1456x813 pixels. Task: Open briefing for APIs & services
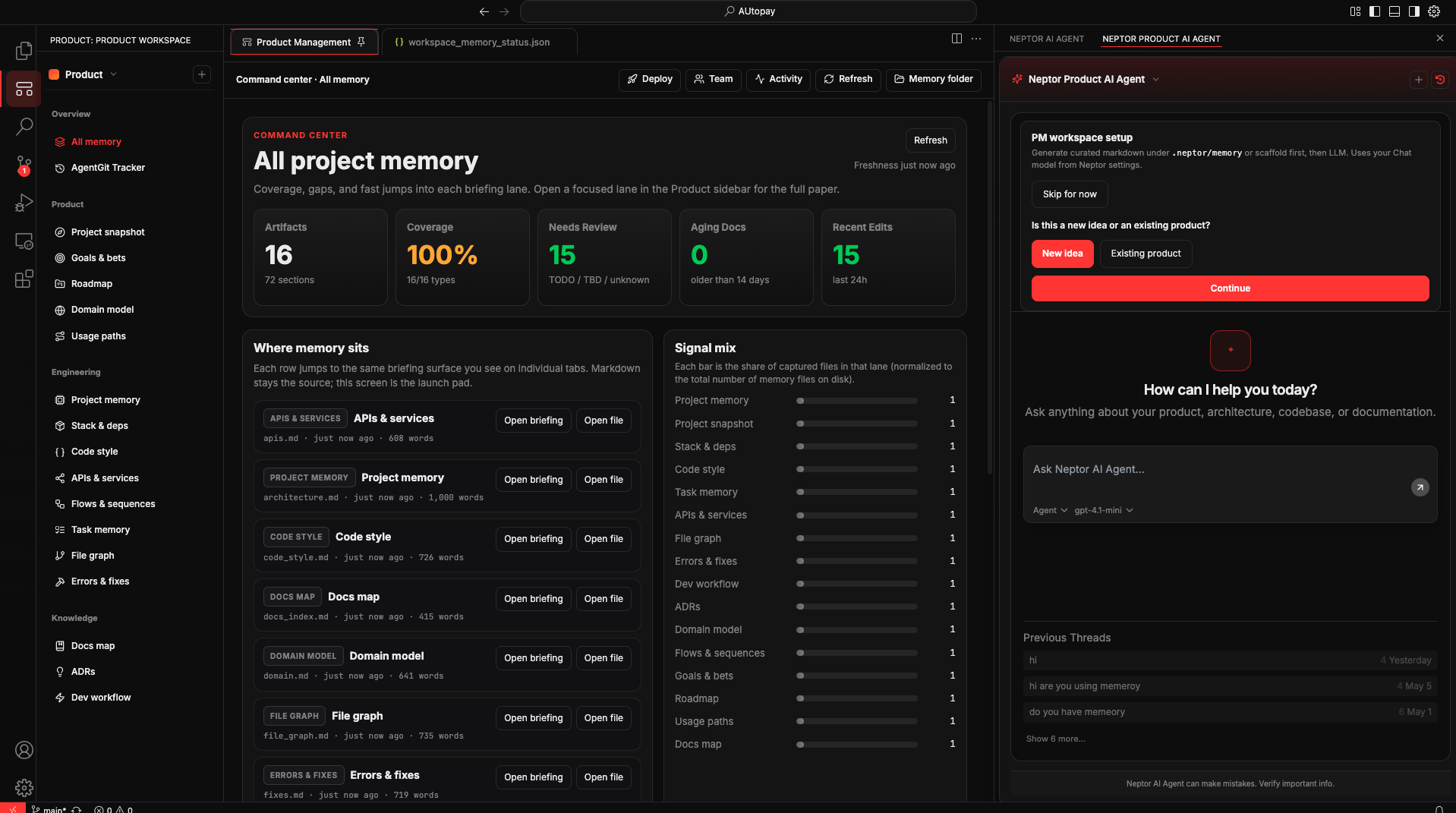pos(533,421)
